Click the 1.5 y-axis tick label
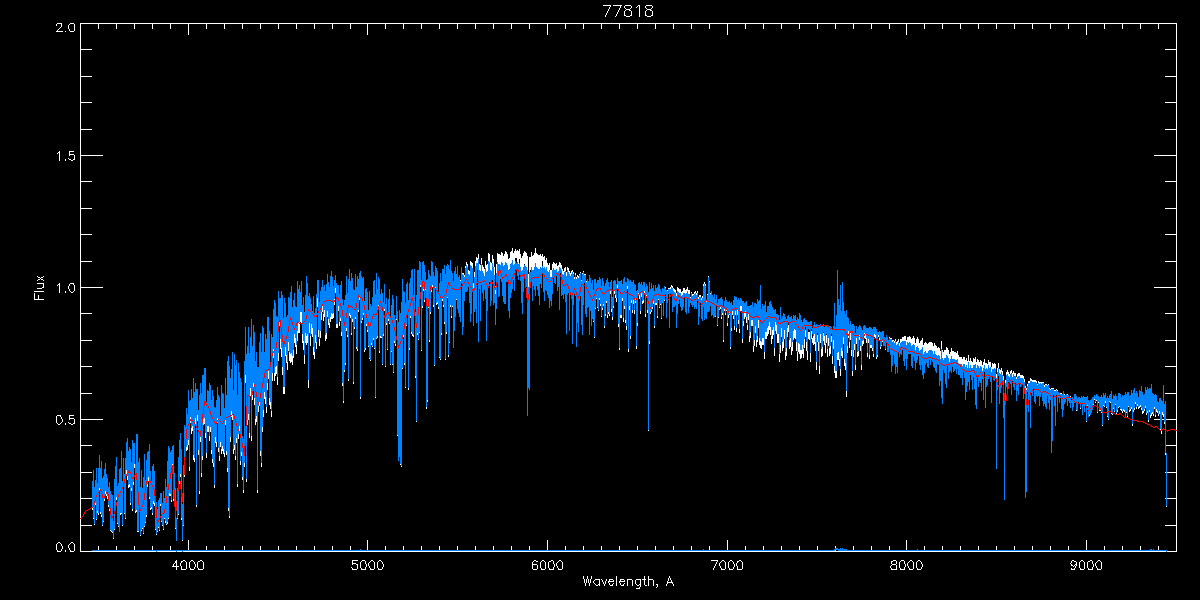The width and height of the screenshot is (1200, 600). (62, 157)
